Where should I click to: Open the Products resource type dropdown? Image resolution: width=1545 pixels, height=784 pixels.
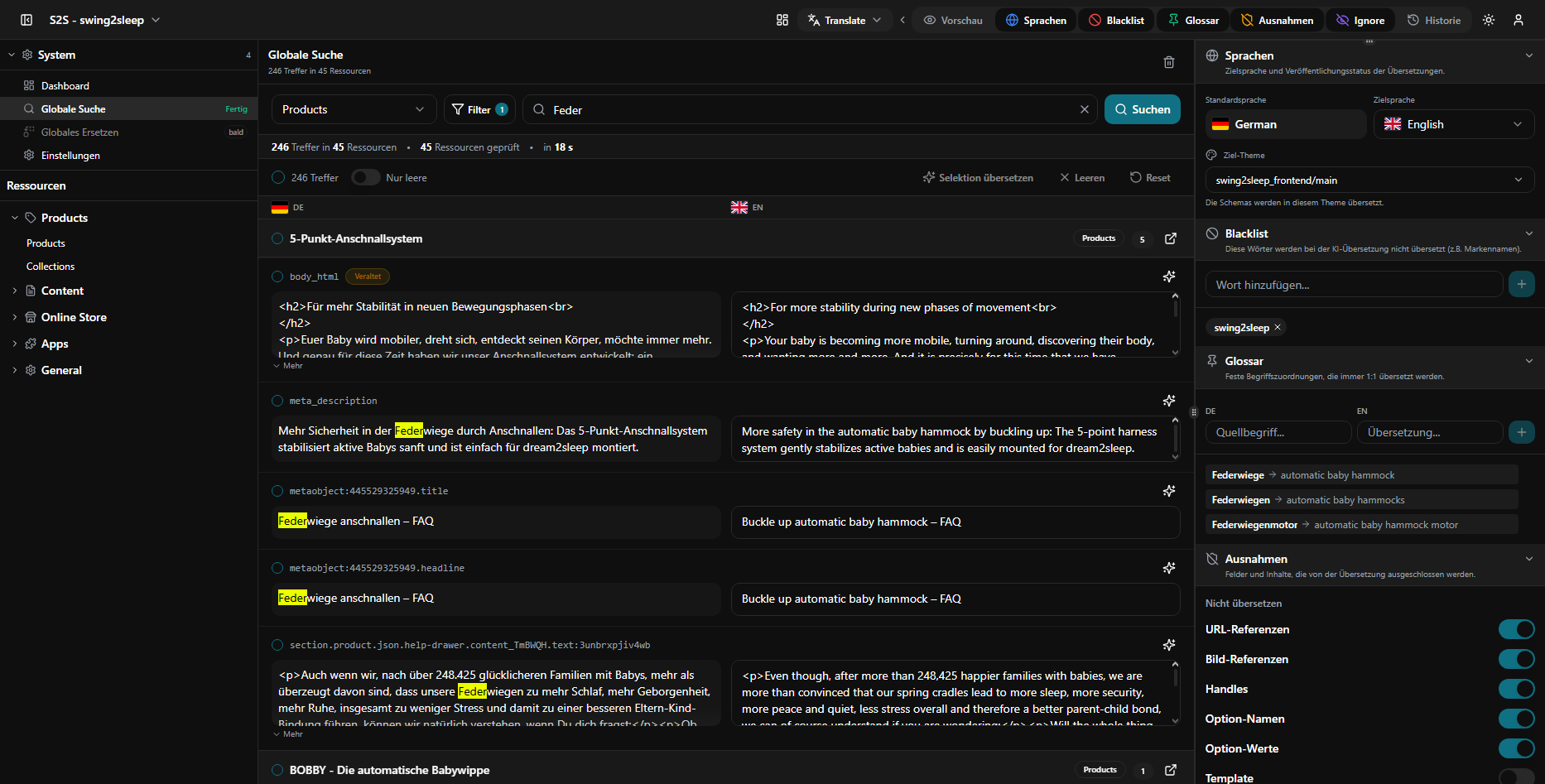click(354, 109)
